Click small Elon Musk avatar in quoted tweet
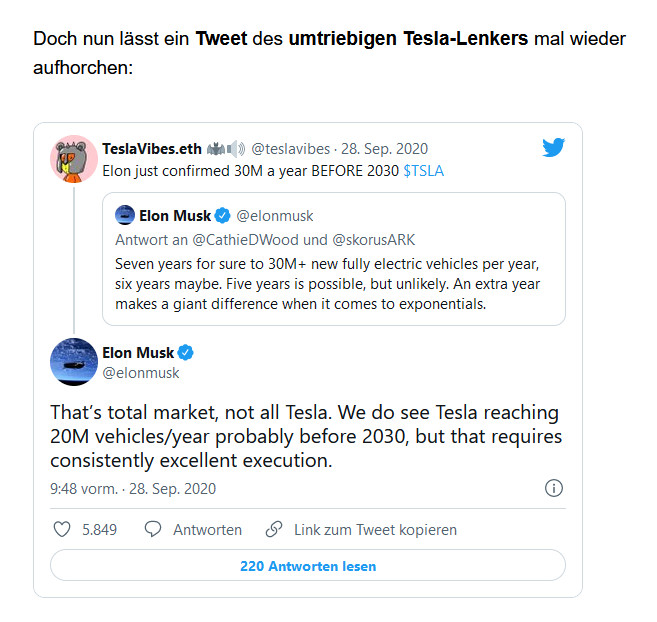The image size is (657, 622). coord(125,215)
